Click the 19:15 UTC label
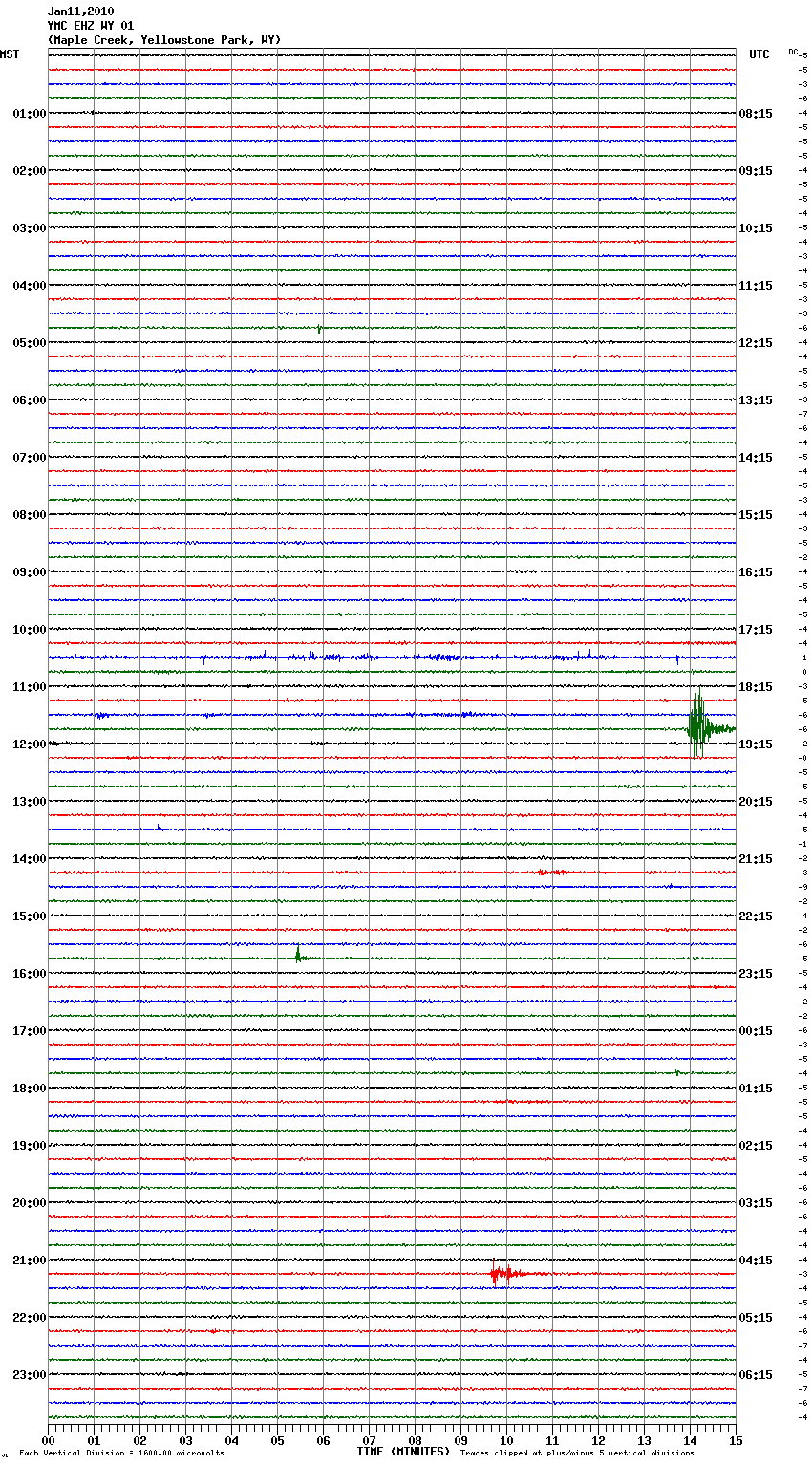 [756, 744]
